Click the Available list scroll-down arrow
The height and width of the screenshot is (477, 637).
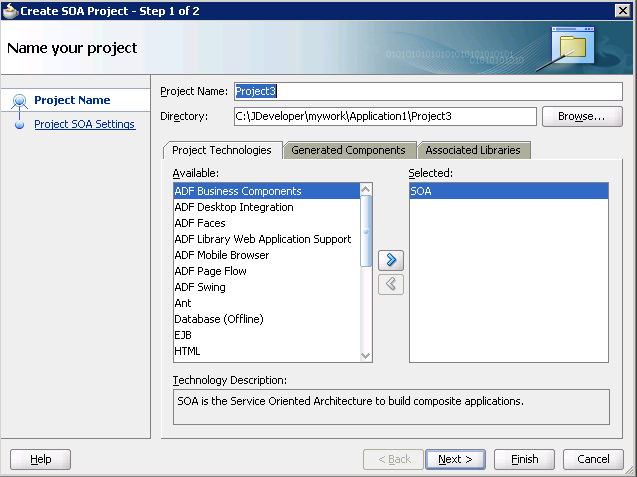tap(365, 356)
